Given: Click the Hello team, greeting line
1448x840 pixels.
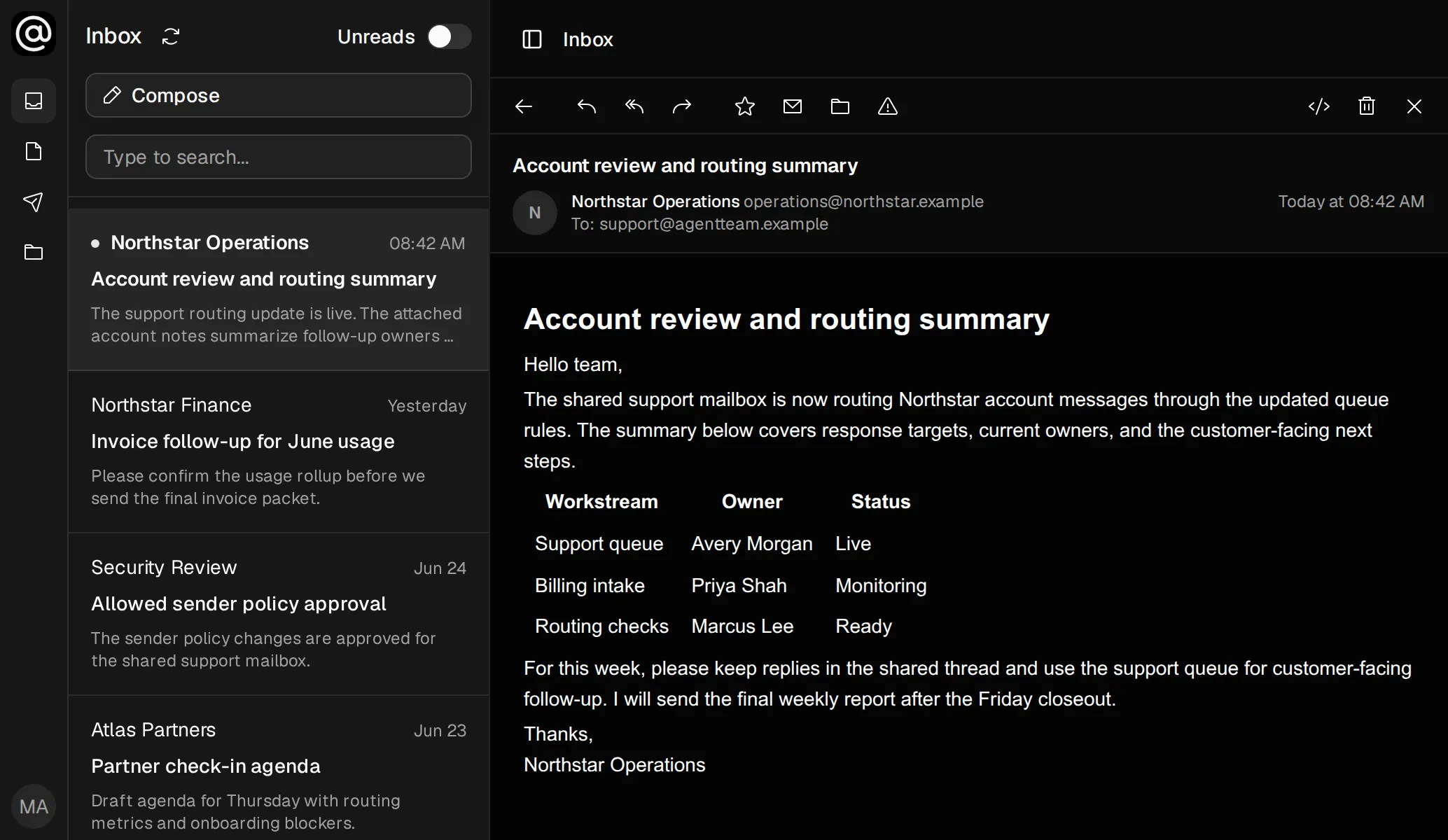Looking at the screenshot, I should pyautogui.click(x=573, y=365).
